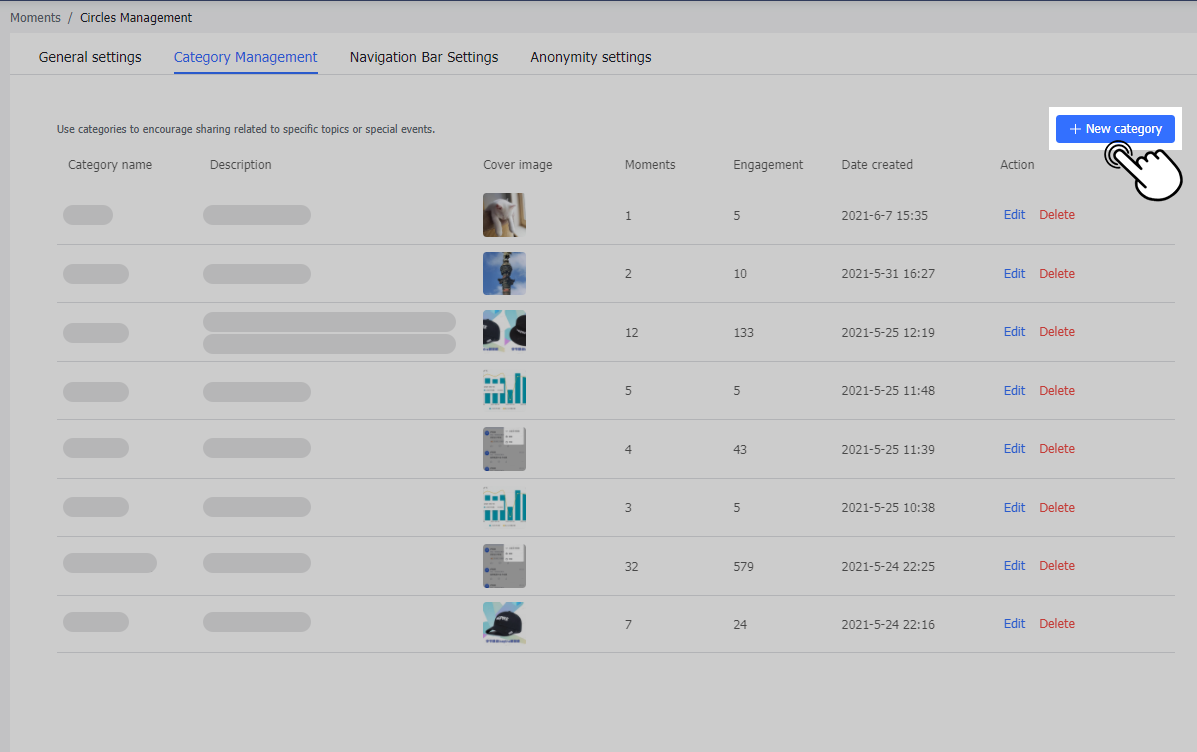This screenshot has height=752, width=1197.
Task: Open the black cap cover image in last row
Action: [x=504, y=623]
